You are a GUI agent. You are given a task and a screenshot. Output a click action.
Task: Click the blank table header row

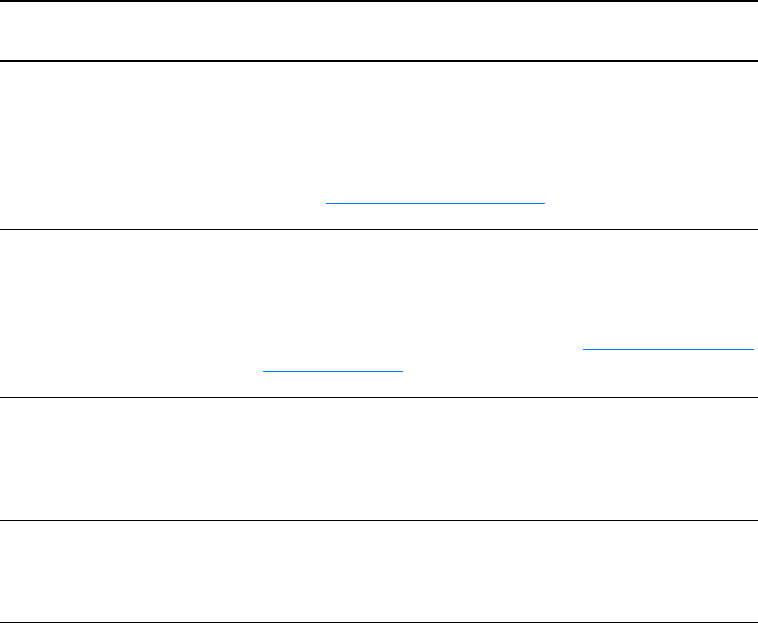click(379, 31)
